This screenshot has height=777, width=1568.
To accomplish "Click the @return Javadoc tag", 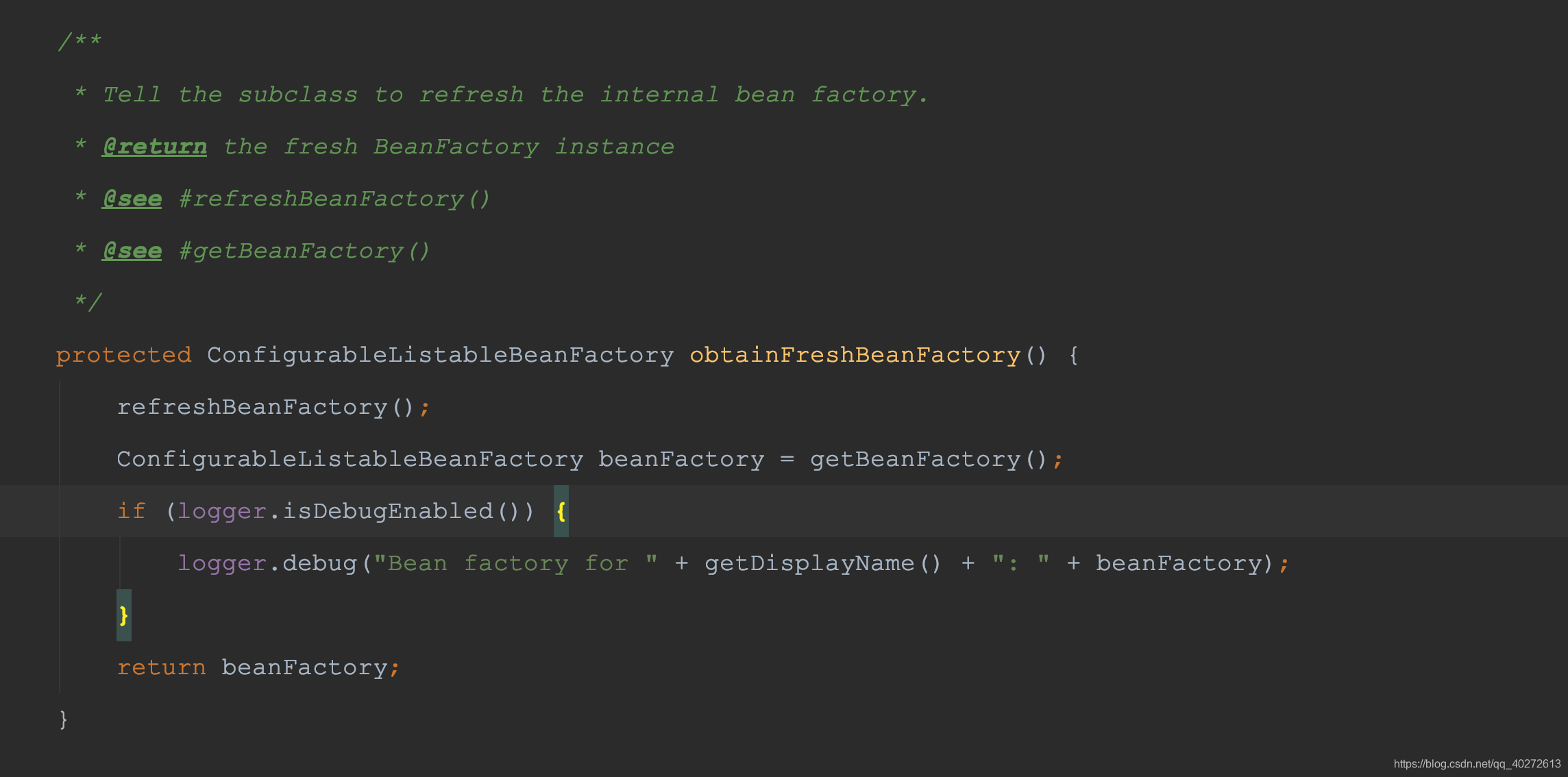I will (x=154, y=147).
